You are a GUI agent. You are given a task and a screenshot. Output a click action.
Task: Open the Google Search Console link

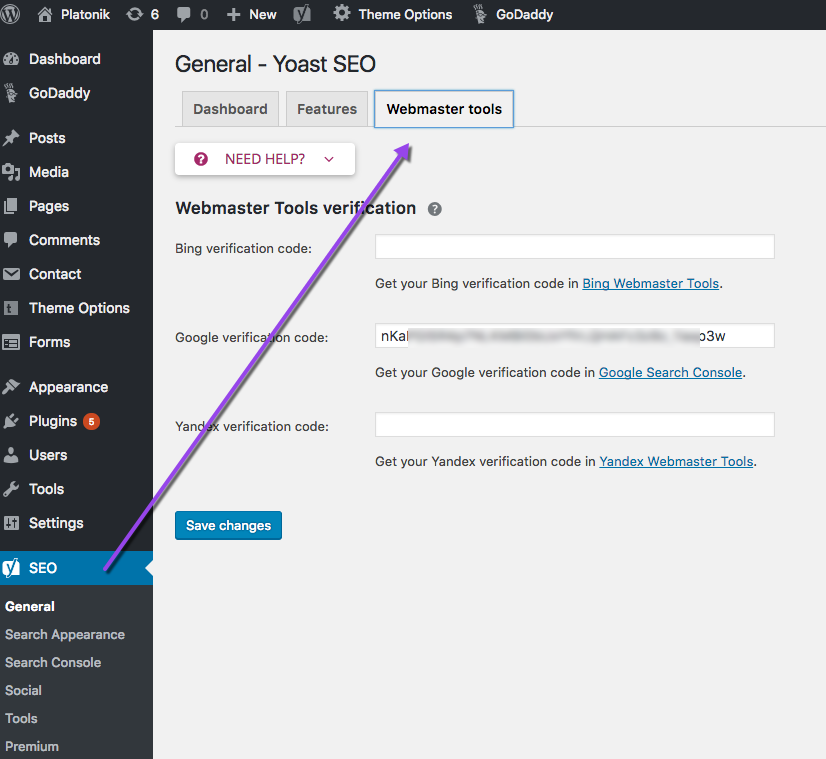point(670,372)
